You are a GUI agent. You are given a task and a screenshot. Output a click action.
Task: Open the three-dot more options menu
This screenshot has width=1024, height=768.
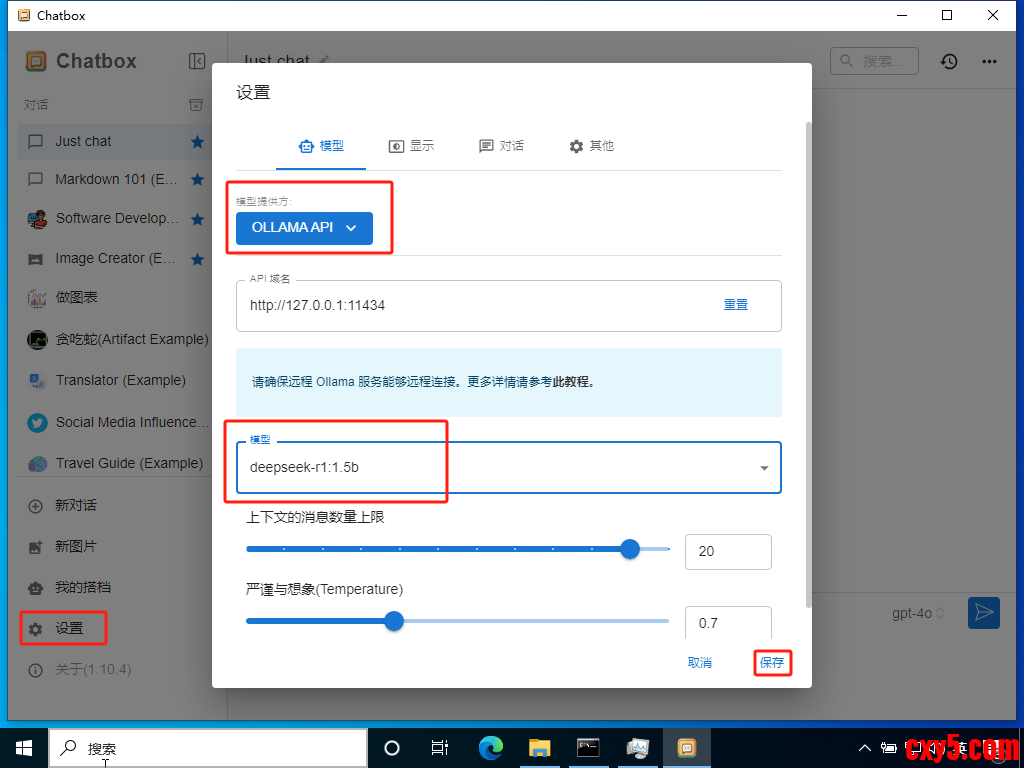pos(989,61)
